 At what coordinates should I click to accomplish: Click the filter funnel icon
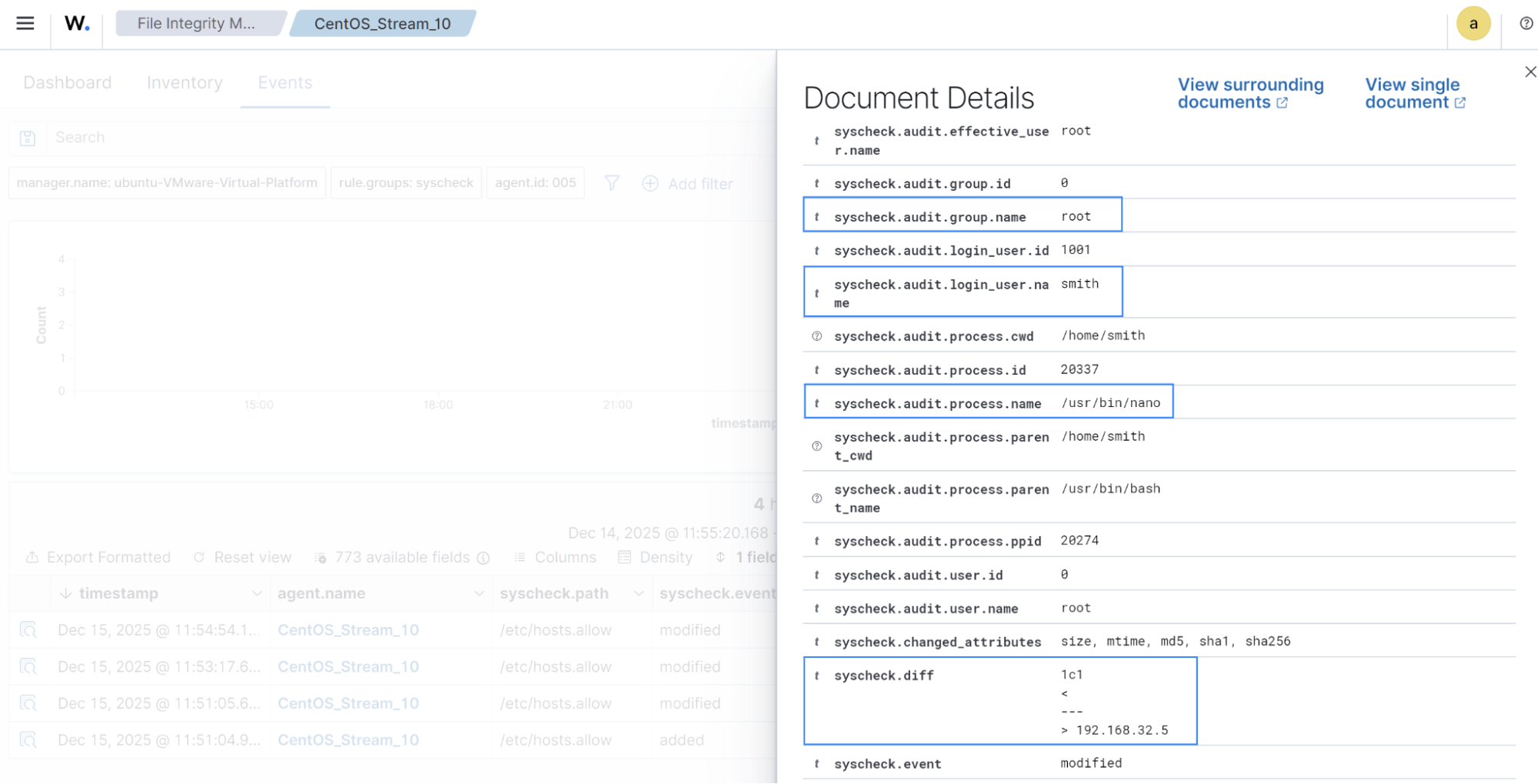pos(612,183)
